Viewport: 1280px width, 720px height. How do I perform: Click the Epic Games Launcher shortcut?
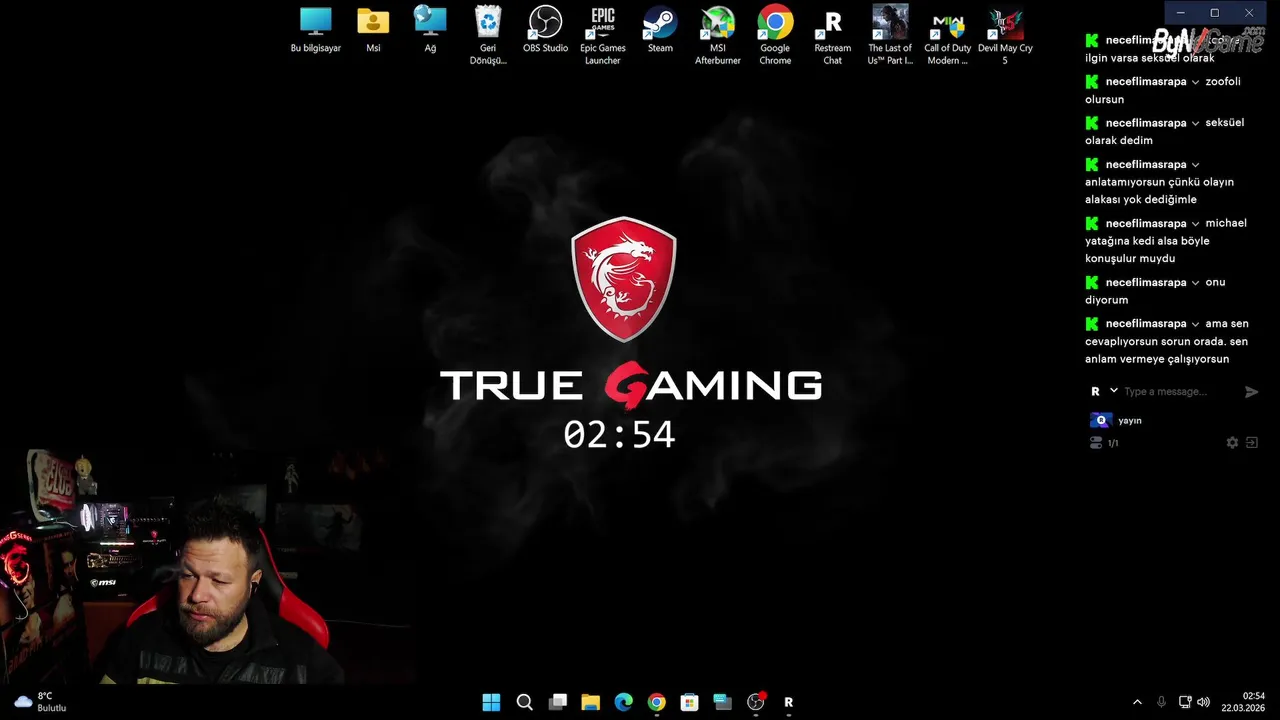(603, 35)
